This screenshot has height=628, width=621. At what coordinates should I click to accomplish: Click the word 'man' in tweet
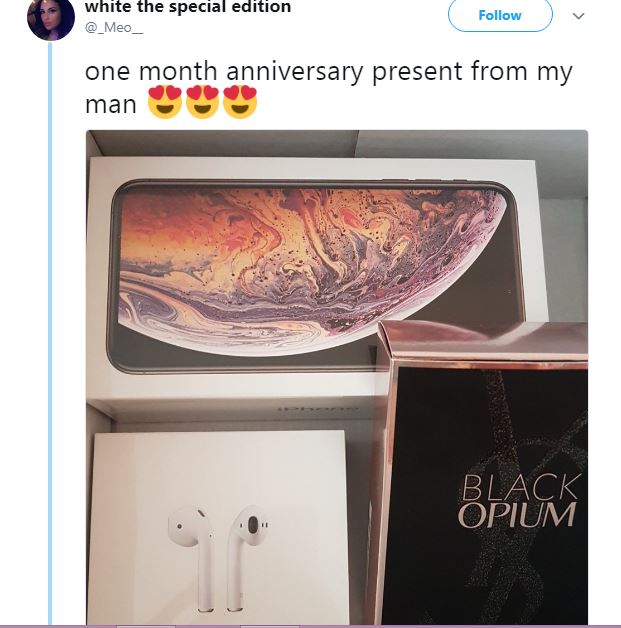click(111, 105)
